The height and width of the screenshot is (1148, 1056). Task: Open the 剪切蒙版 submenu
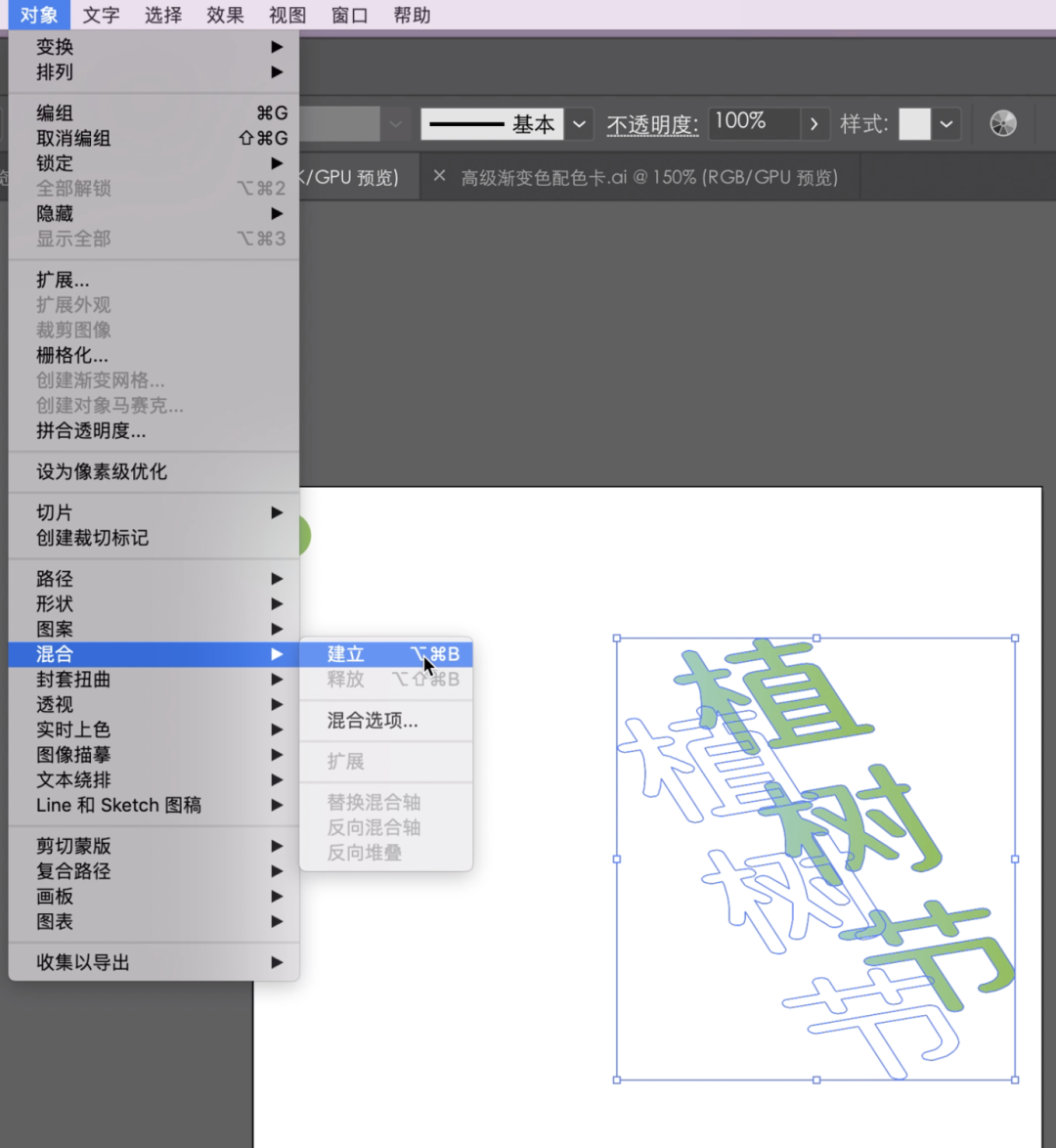(x=74, y=846)
